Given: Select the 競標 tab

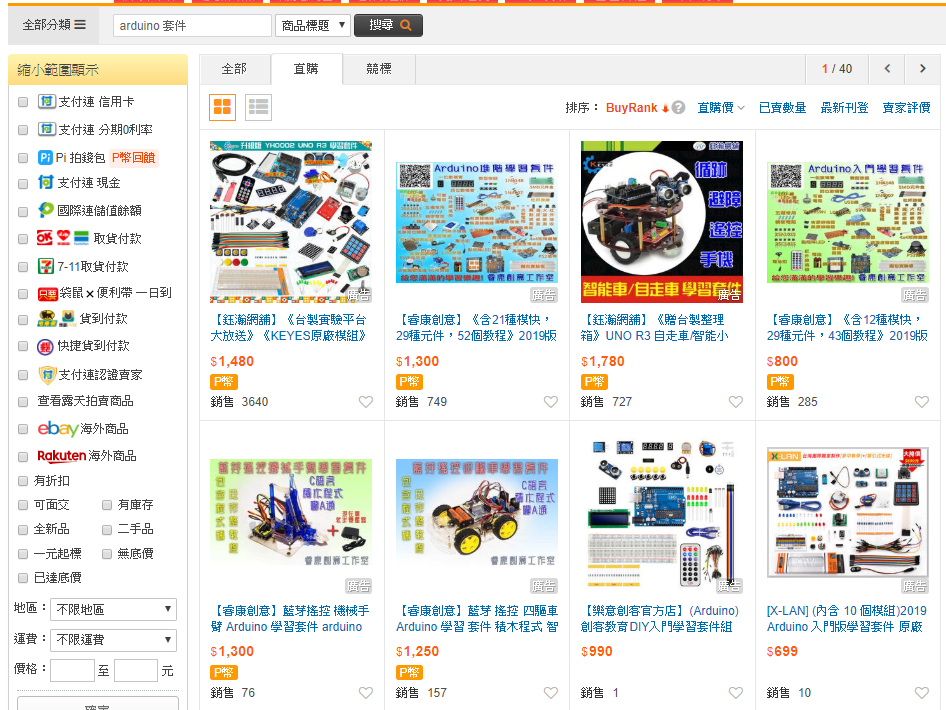Looking at the screenshot, I should point(379,69).
